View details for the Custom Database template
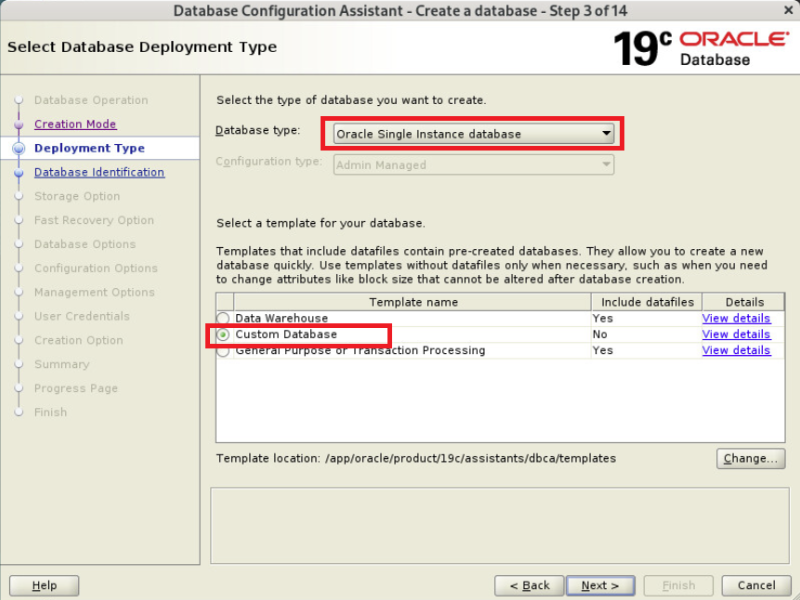 (736, 334)
